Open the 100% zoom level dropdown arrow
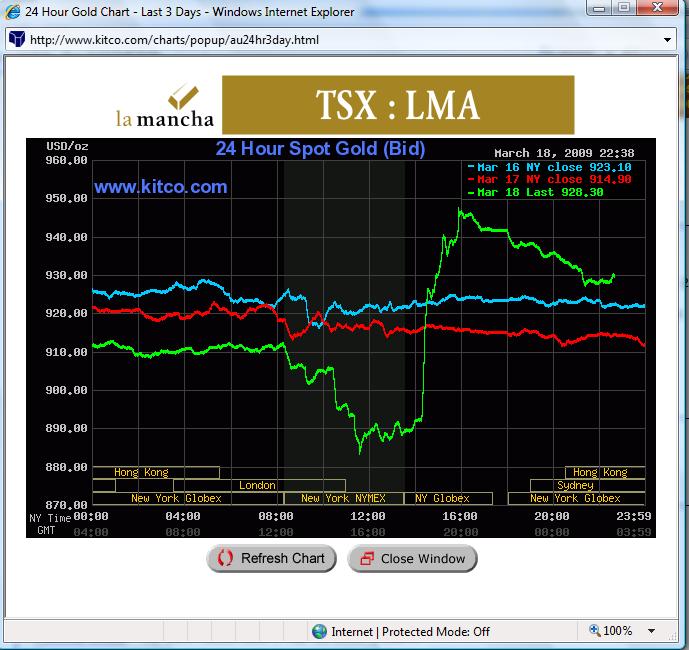This screenshot has height=650, width=689. point(651,631)
